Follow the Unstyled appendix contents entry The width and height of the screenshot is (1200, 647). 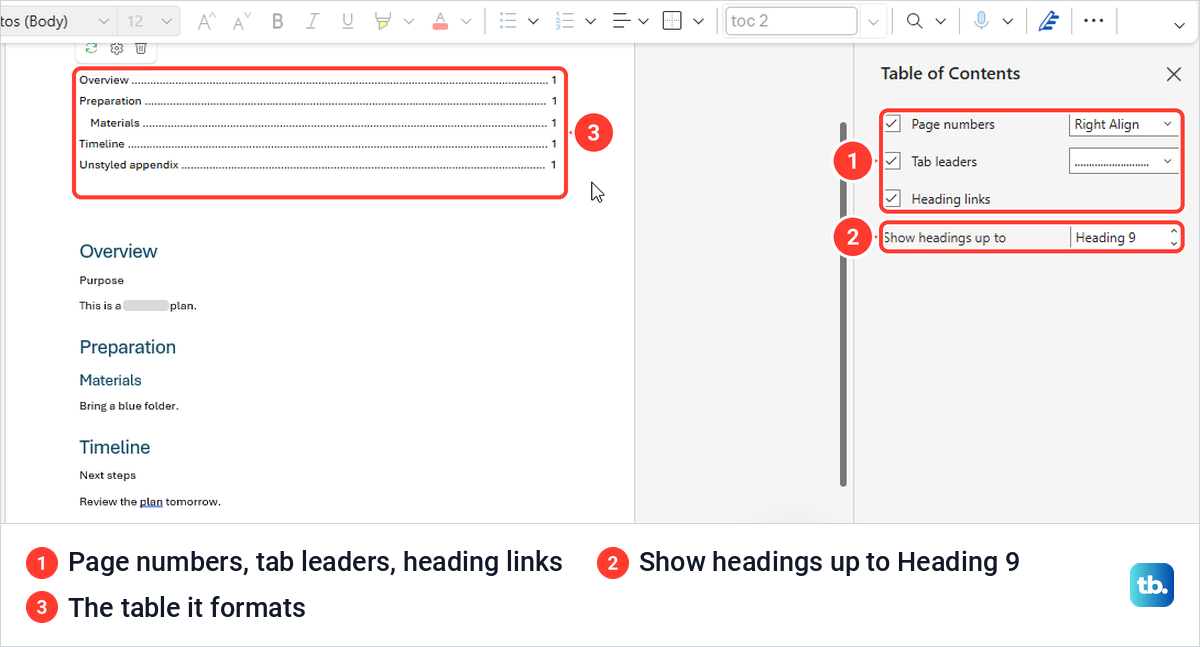pyautogui.click(x=318, y=165)
